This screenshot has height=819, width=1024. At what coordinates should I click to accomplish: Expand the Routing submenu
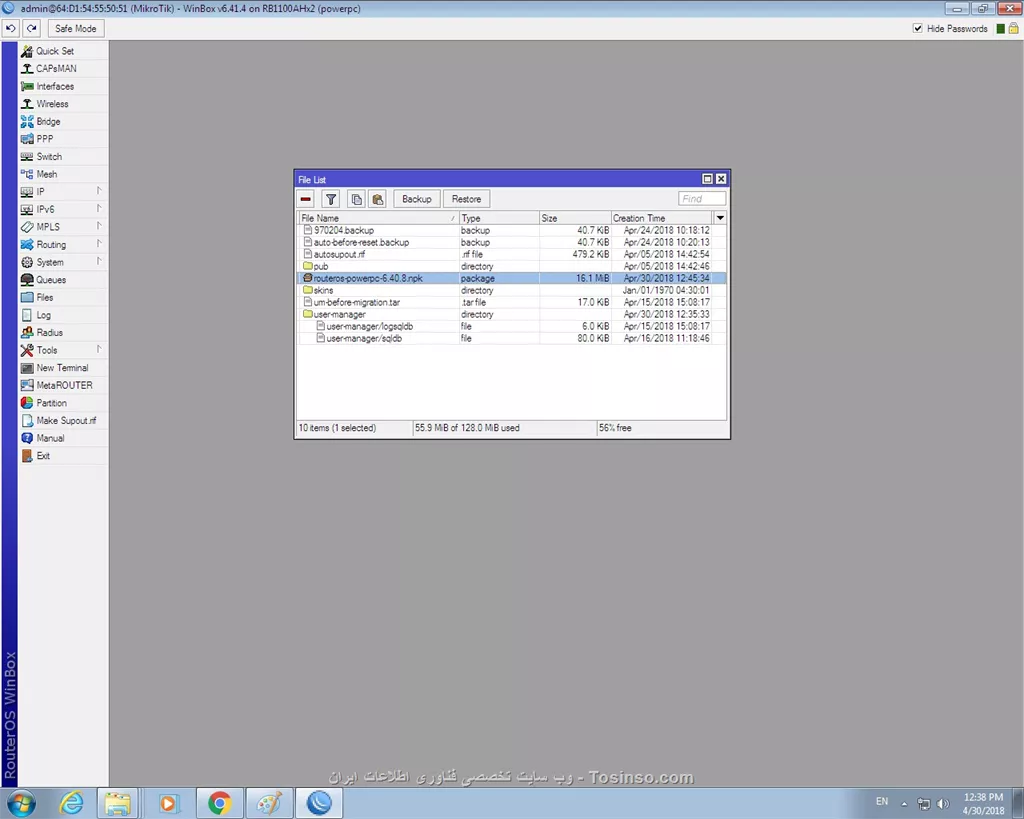click(63, 245)
